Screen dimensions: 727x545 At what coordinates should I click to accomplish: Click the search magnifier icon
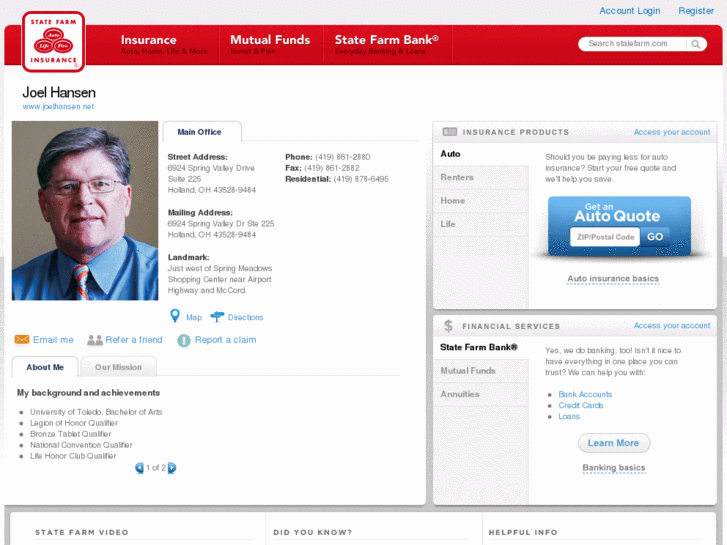coord(695,44)
